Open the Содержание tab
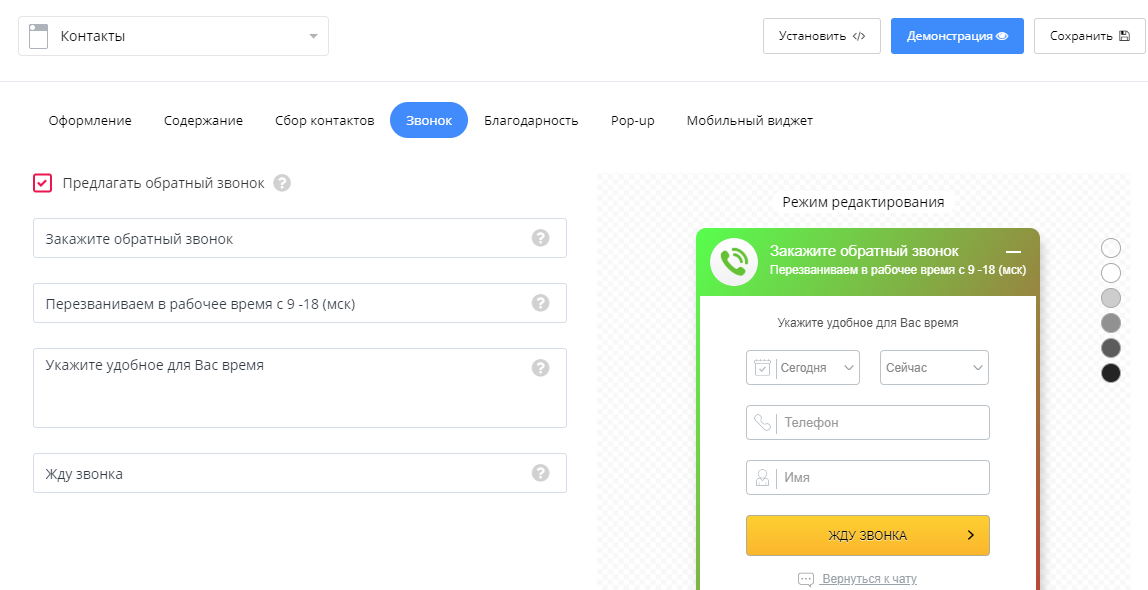Screen dimensions: 1148x590 204,121
